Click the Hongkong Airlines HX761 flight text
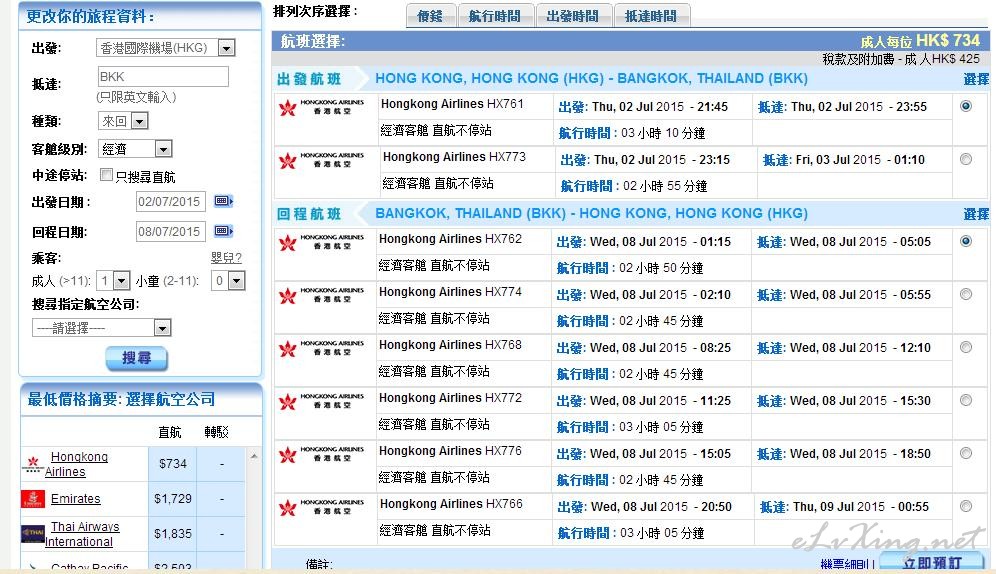 452,104
